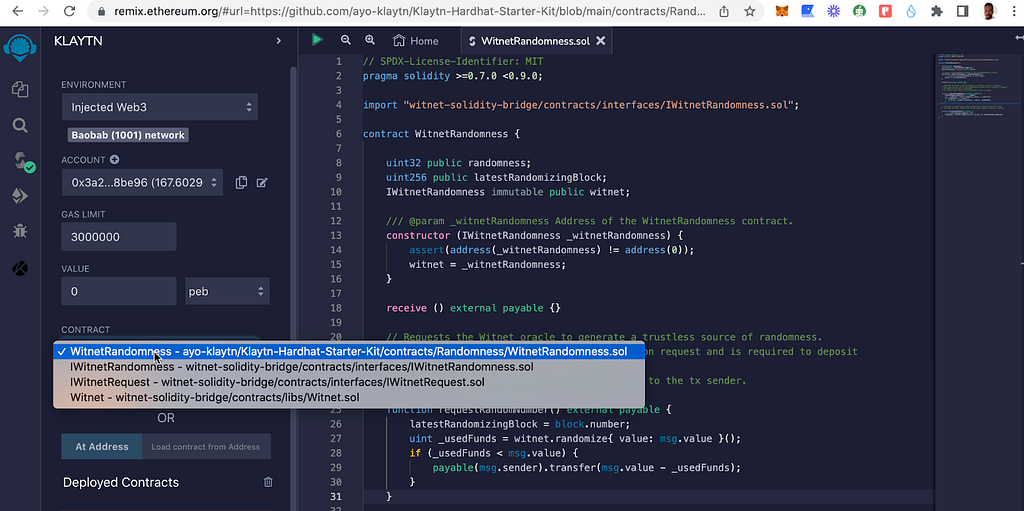Open the green circle extension icon
Viewport: 1024px width, 511px height.
tap(859, 11)
